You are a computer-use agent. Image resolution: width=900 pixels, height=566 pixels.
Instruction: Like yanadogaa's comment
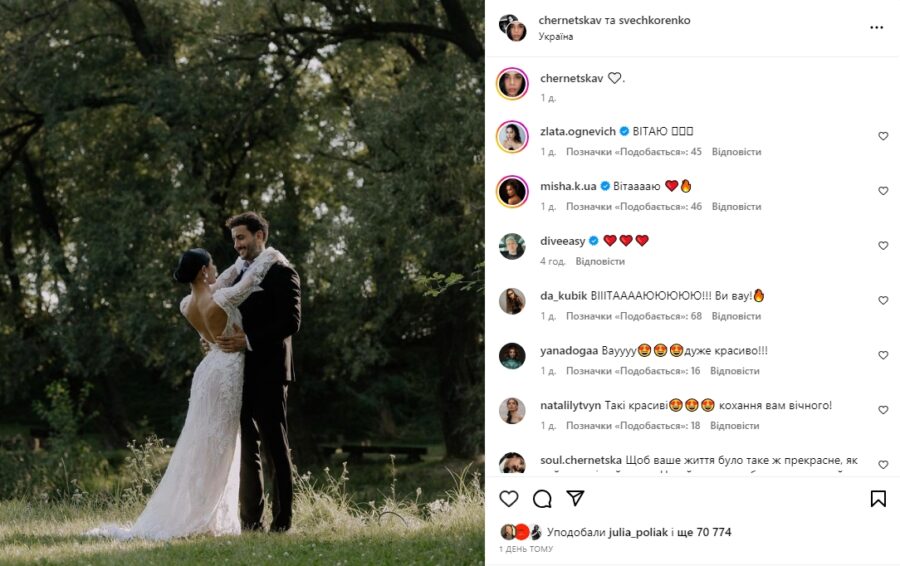click(x=883, y=355)
